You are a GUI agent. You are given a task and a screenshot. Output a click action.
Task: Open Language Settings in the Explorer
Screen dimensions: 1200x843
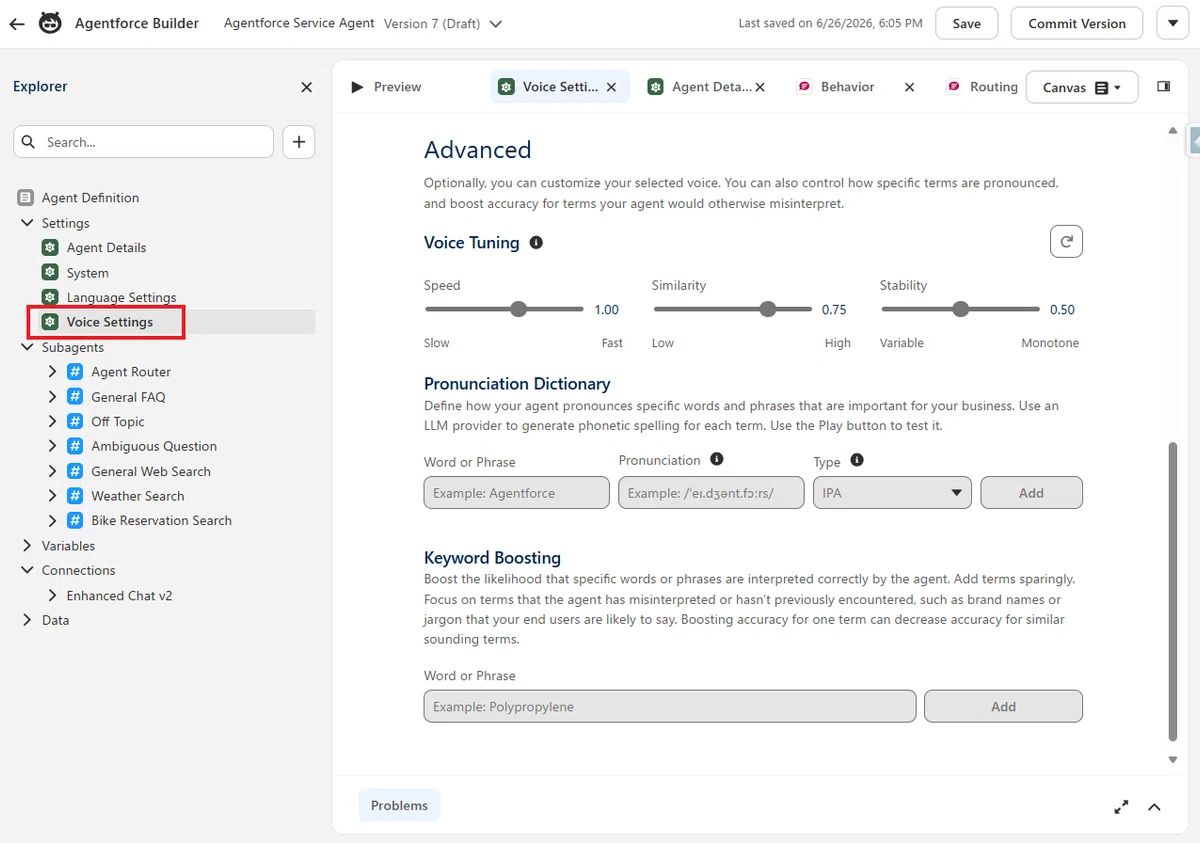(x=121, y=297)
